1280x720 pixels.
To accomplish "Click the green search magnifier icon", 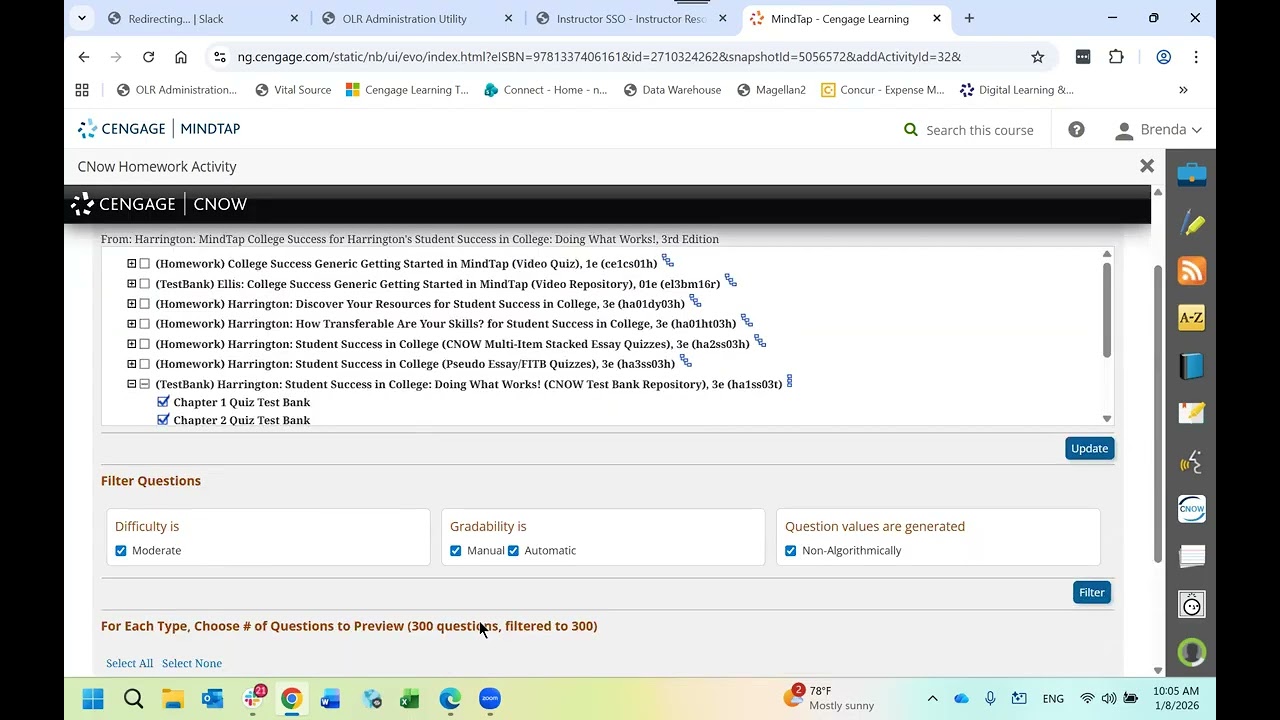I will point(911,129).
